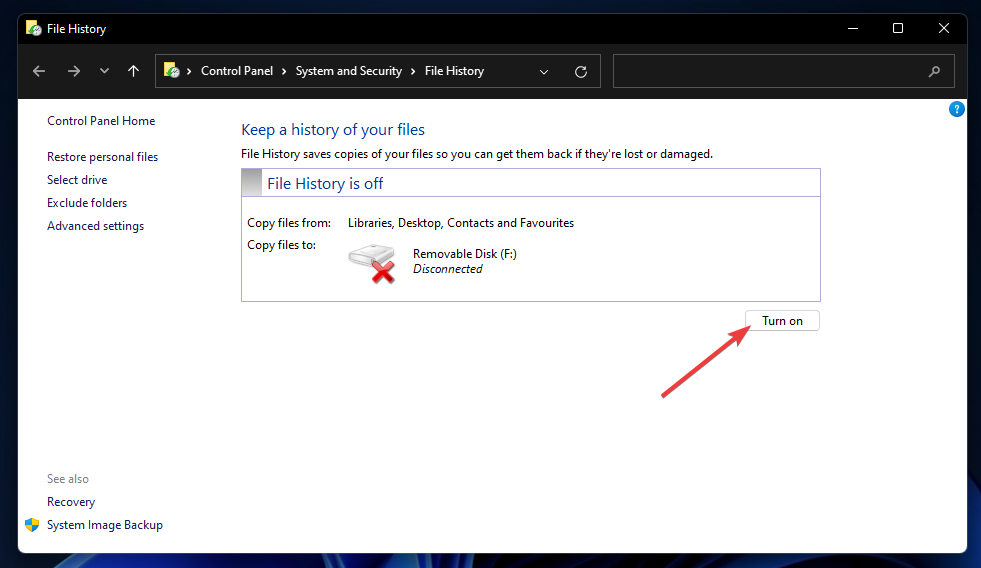The height and width of the screenshot is (568, 981).
Task: Open Control Panel Home link
Action: coord(101,121)
